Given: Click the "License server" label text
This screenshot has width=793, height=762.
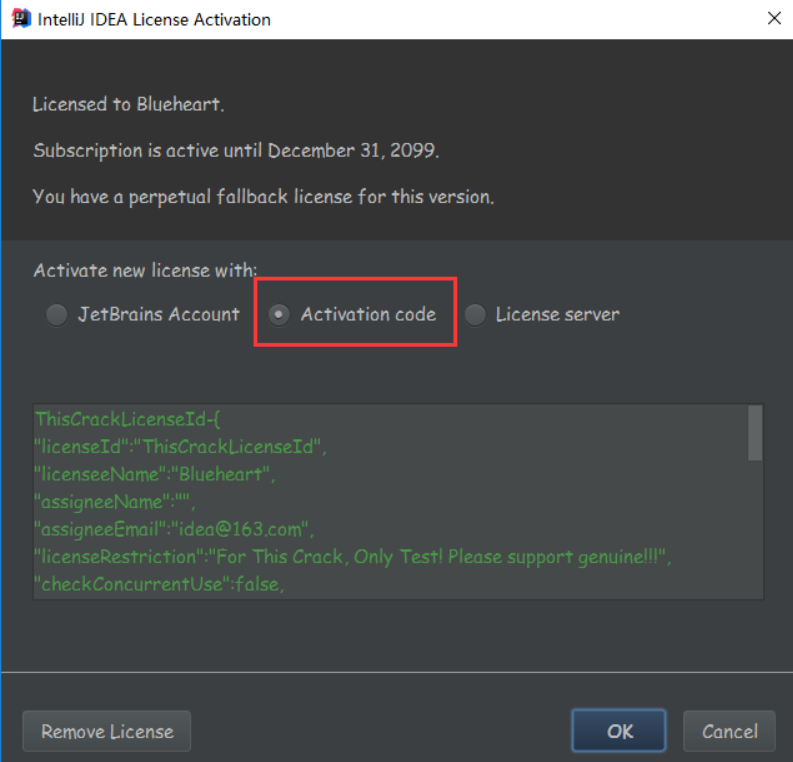Looking at the screenshot, I should pos(557,314).
